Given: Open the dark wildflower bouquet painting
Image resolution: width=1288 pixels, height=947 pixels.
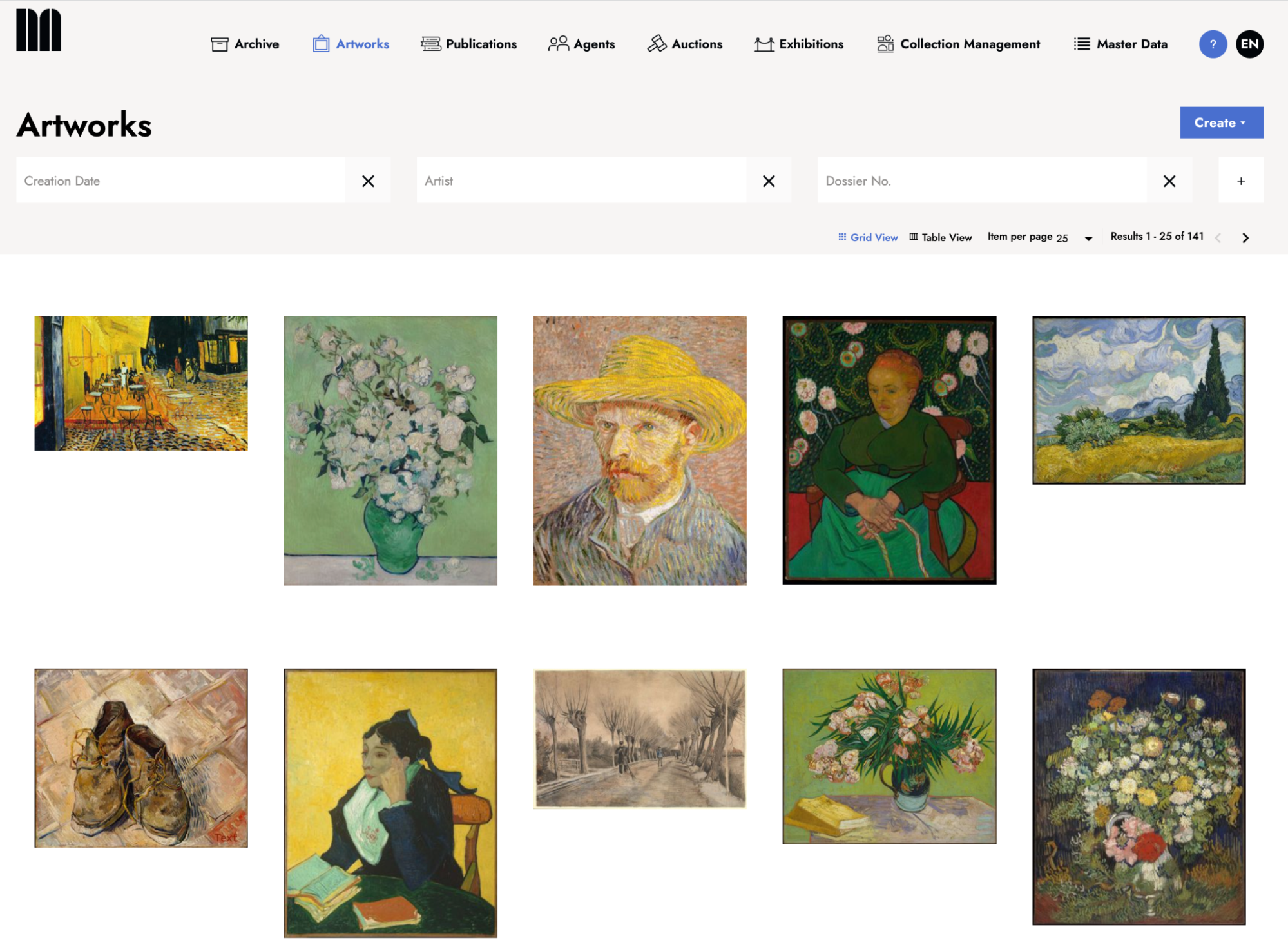Looking at the screenshot, I should (1139, 797).
